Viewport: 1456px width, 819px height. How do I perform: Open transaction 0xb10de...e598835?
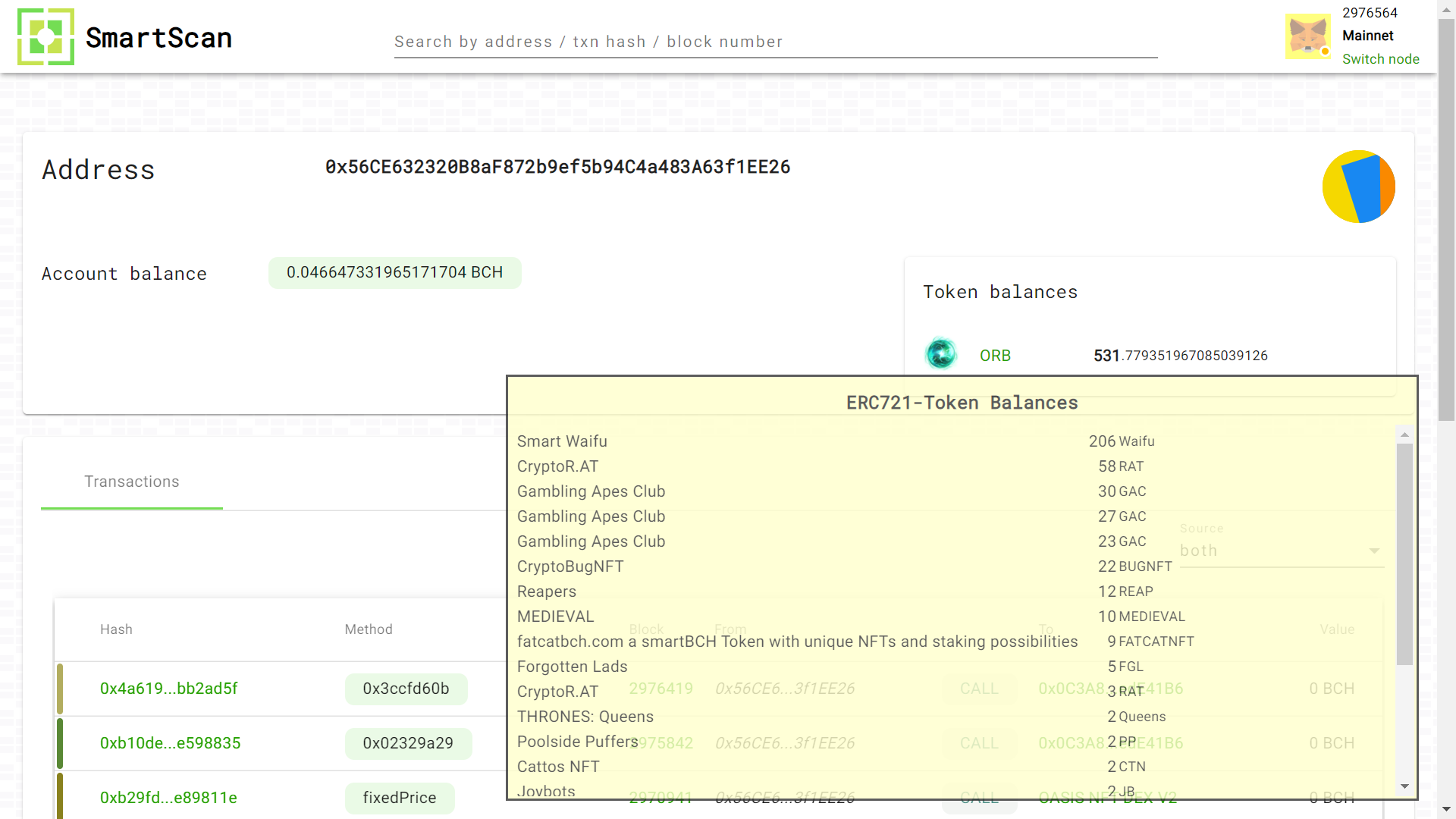[x=171, y=743]
